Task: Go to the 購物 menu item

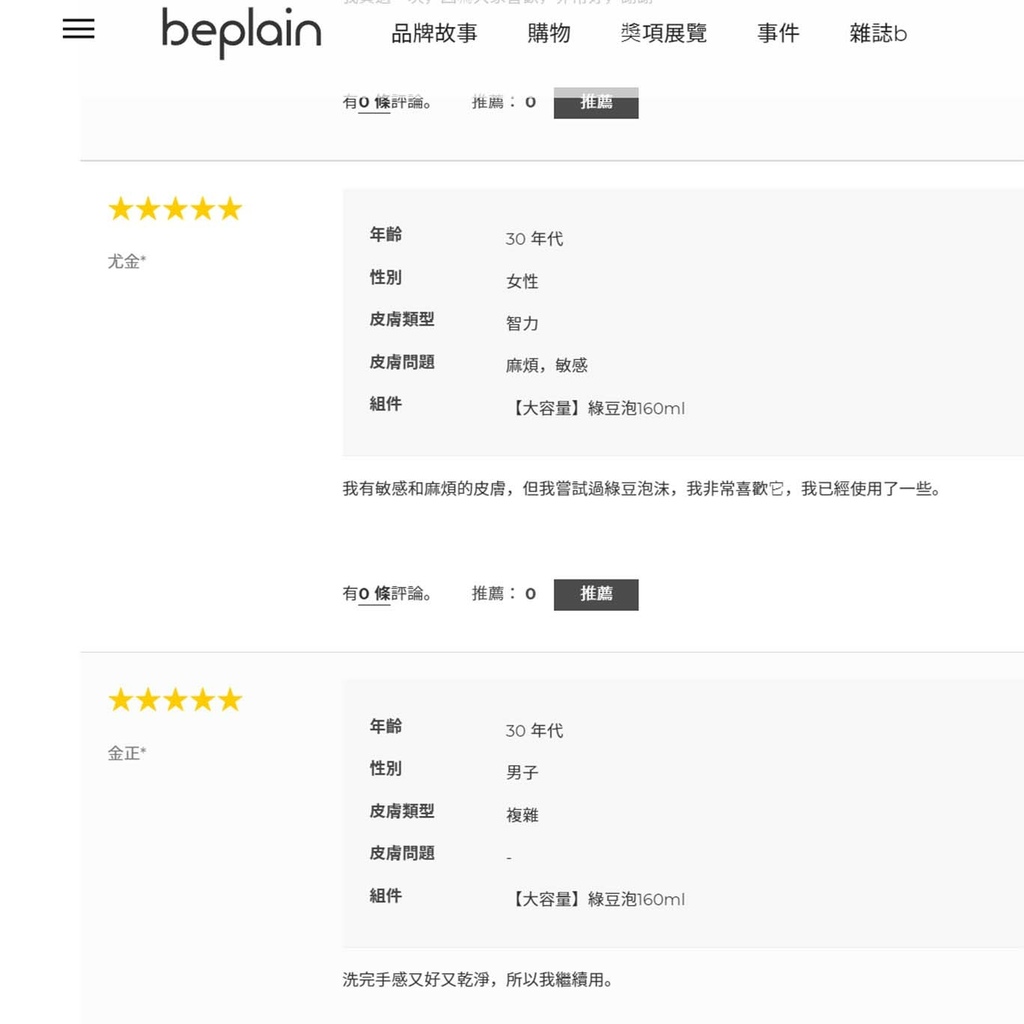Action: coord(549,33)
